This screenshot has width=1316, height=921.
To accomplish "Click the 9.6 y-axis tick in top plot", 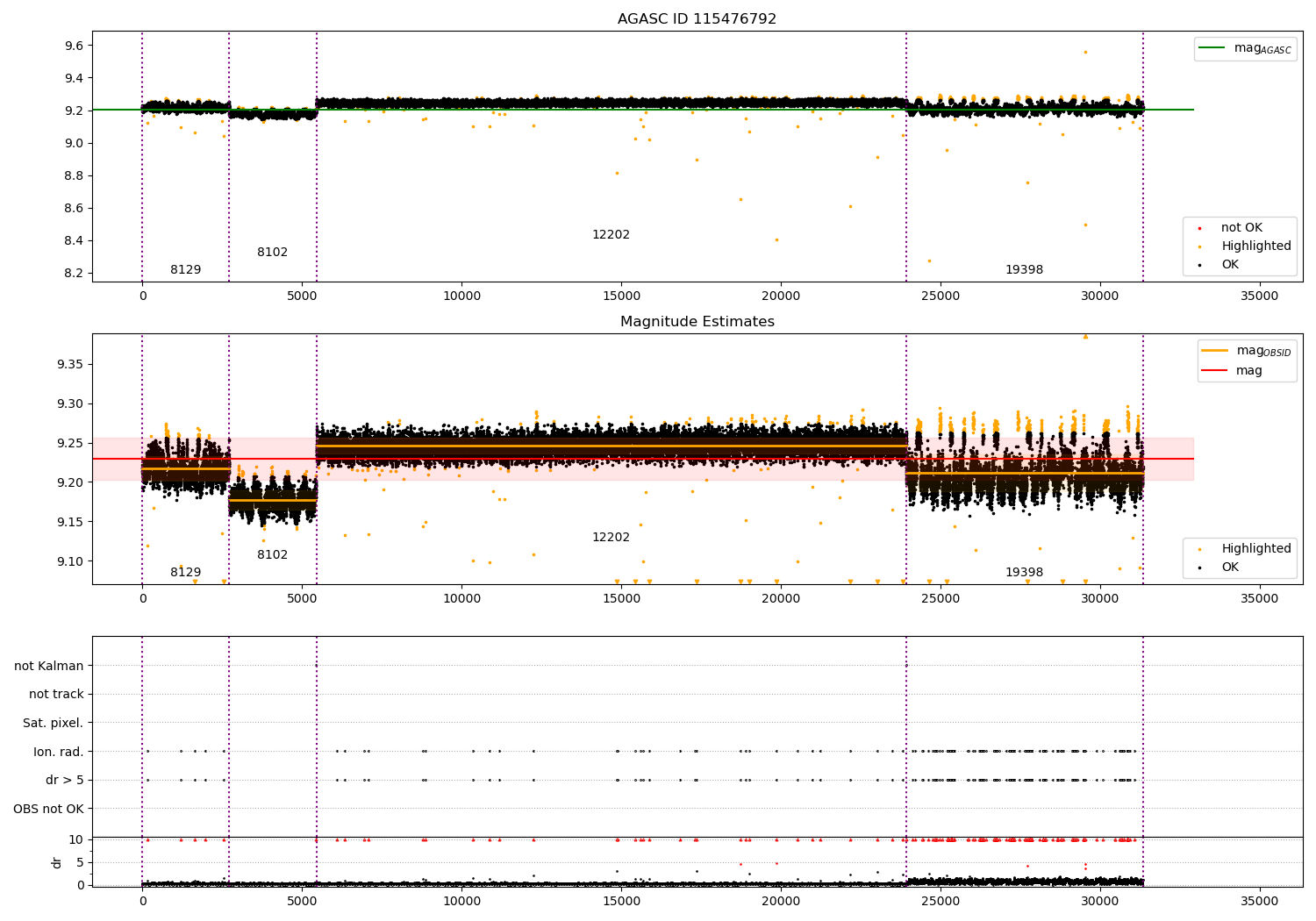I will [75, 46].
